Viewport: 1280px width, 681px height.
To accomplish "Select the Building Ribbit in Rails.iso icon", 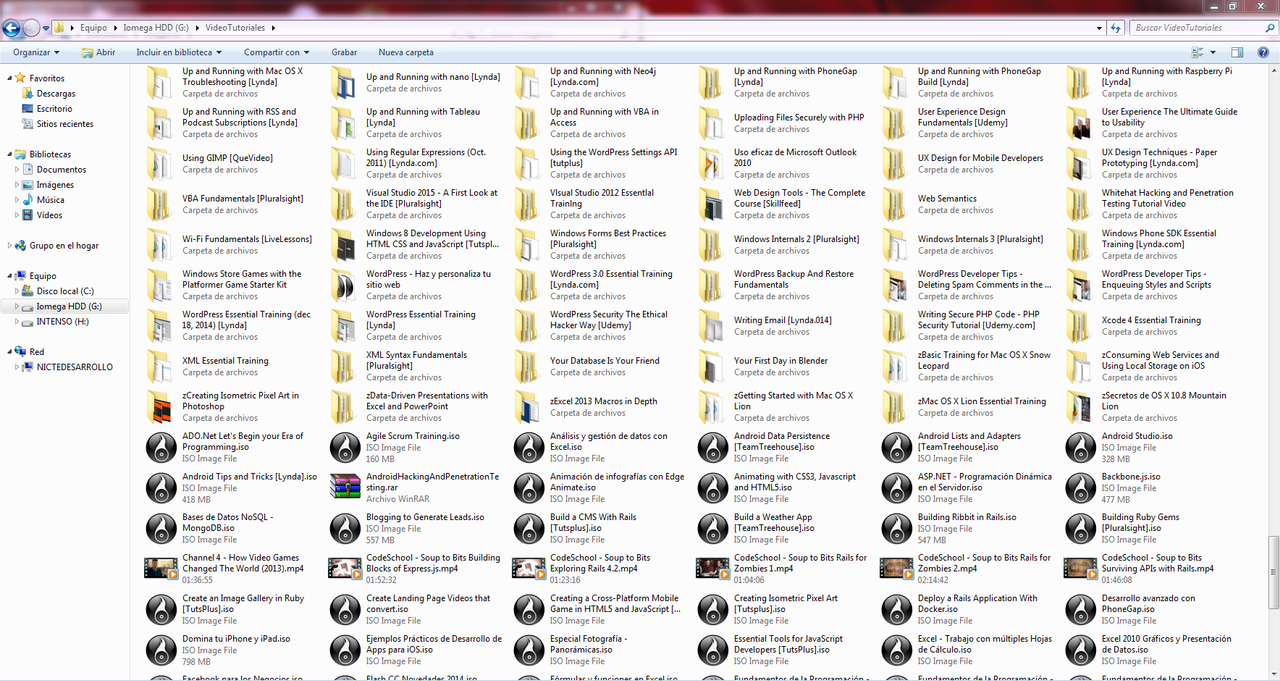I will point(895,528).
